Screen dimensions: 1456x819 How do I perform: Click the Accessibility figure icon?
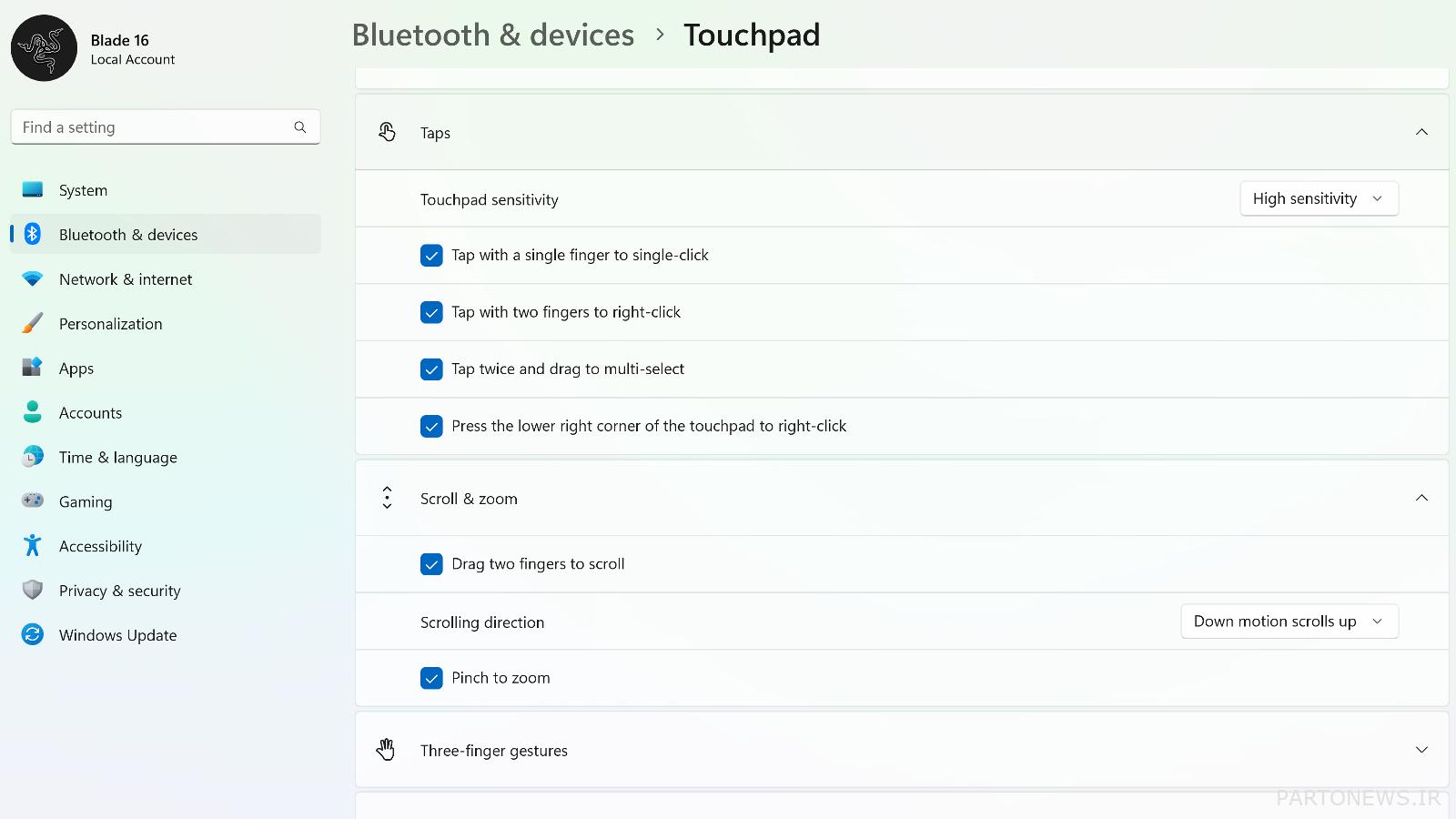point(33,546)
